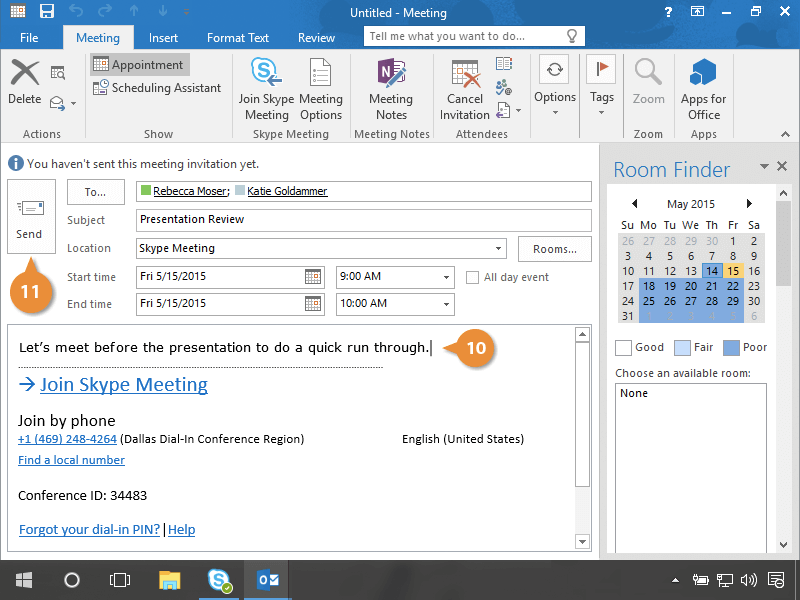Screen dimensions: 800x600
Task: Open Join Skype Meeting ribbon button
Action: (265, 87)
